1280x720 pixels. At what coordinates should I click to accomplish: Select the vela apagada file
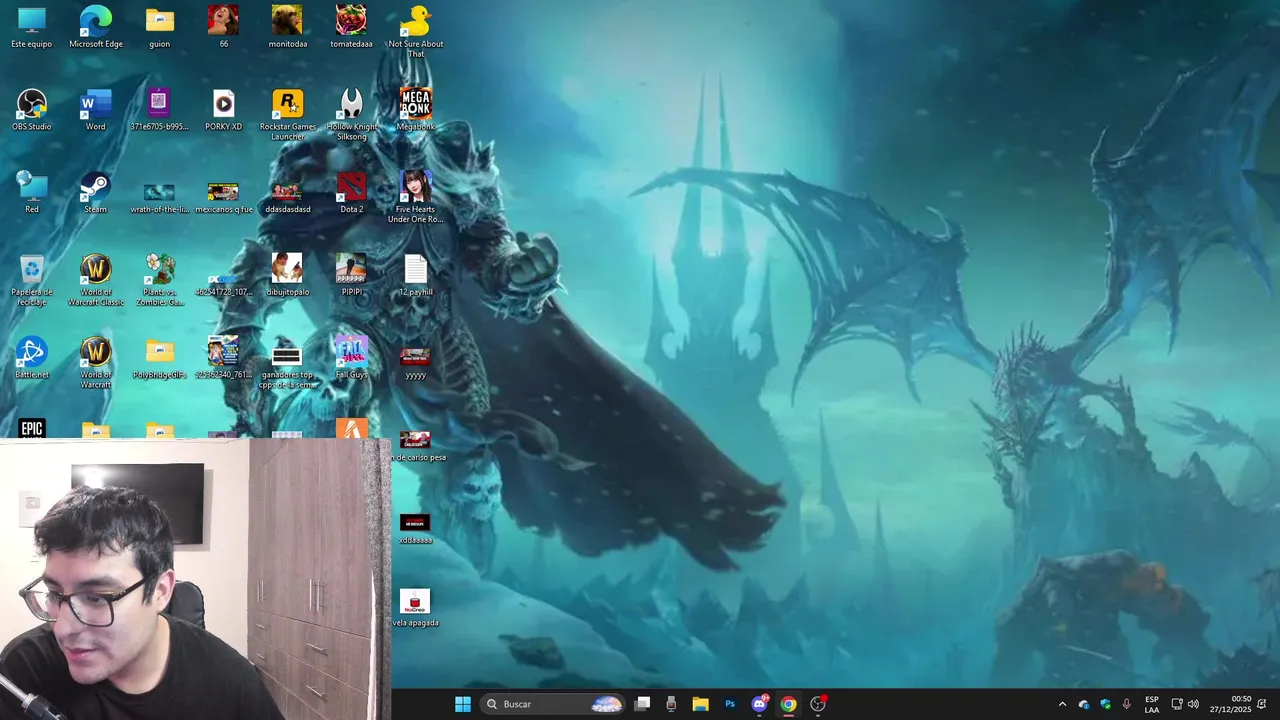(415, 607)
